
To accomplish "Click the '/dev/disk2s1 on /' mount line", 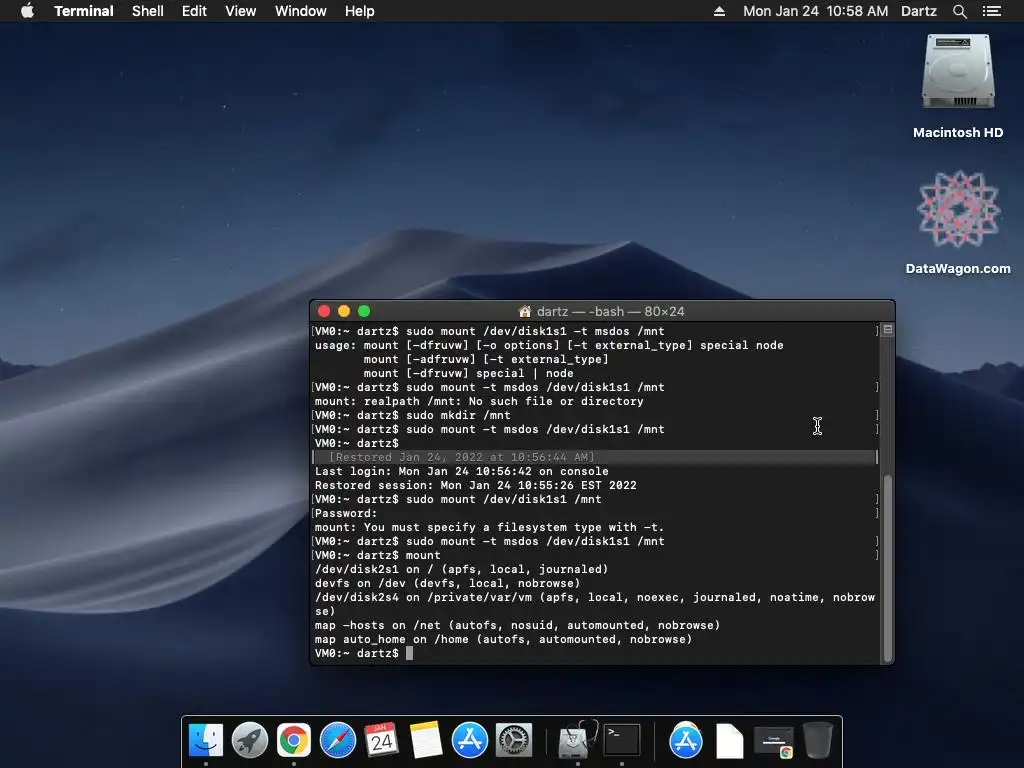I will pyautogui.click(x=461, y=569).
